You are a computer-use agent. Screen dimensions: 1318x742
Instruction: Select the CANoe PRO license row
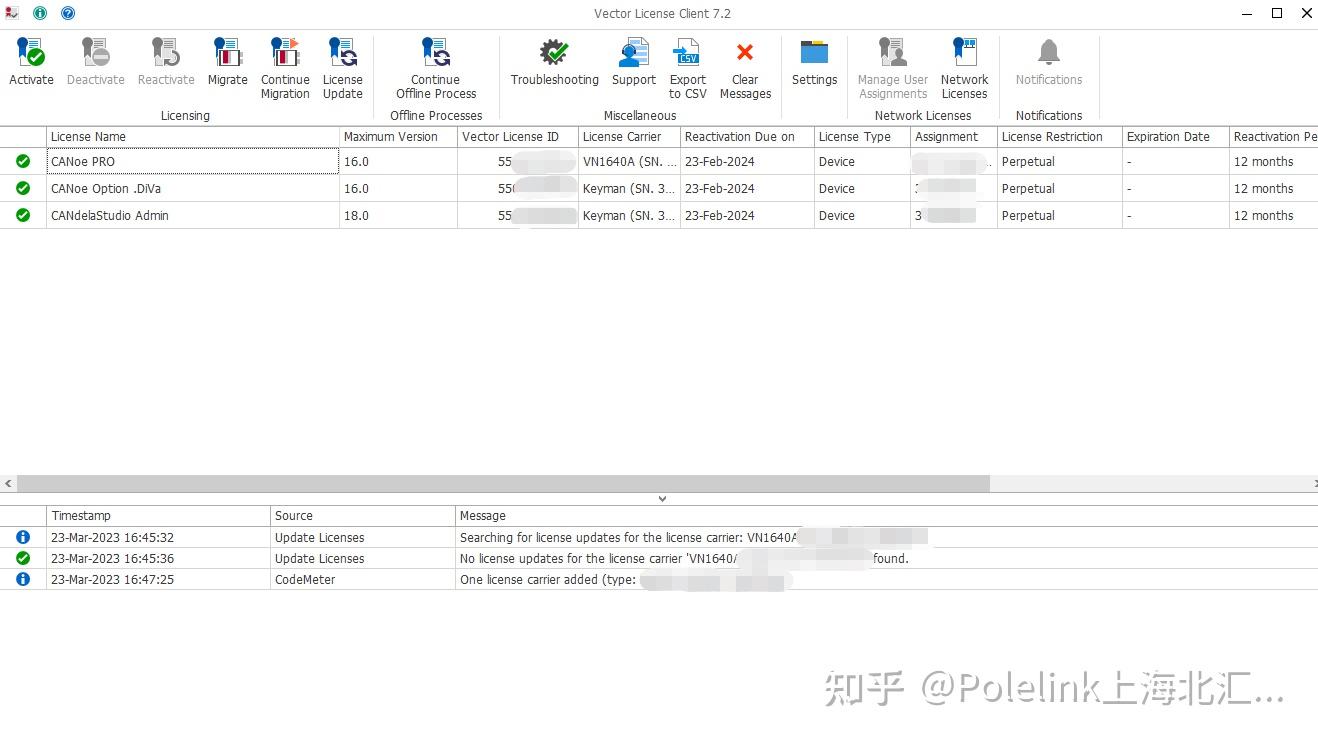coord(190,161)
